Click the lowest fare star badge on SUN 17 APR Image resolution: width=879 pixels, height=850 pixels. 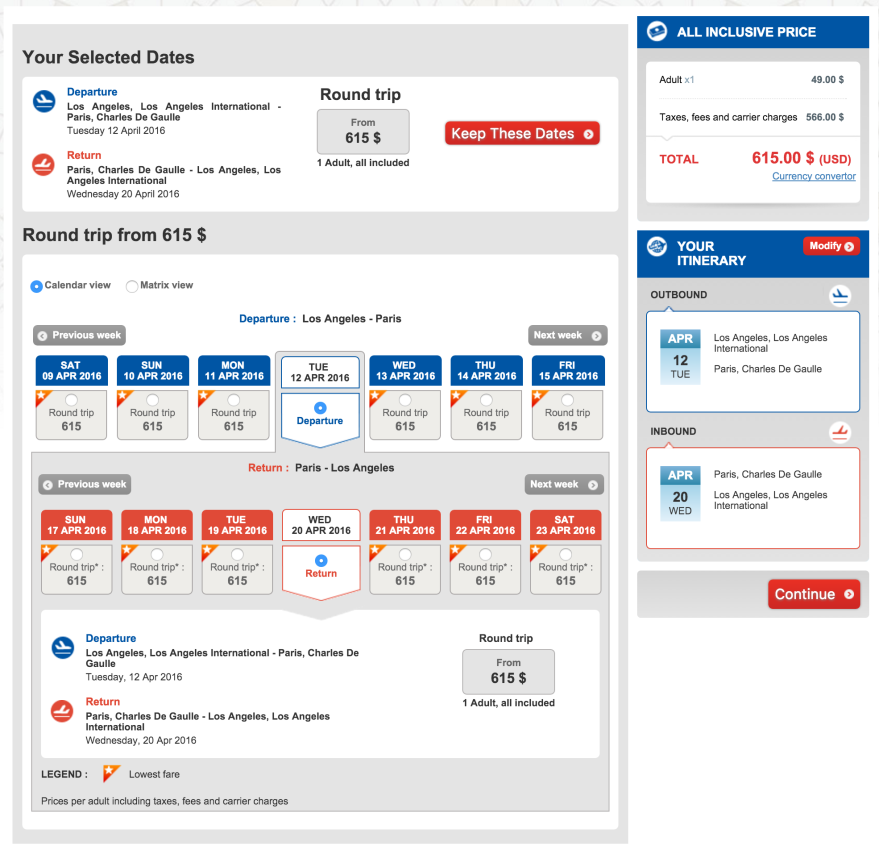48,552
